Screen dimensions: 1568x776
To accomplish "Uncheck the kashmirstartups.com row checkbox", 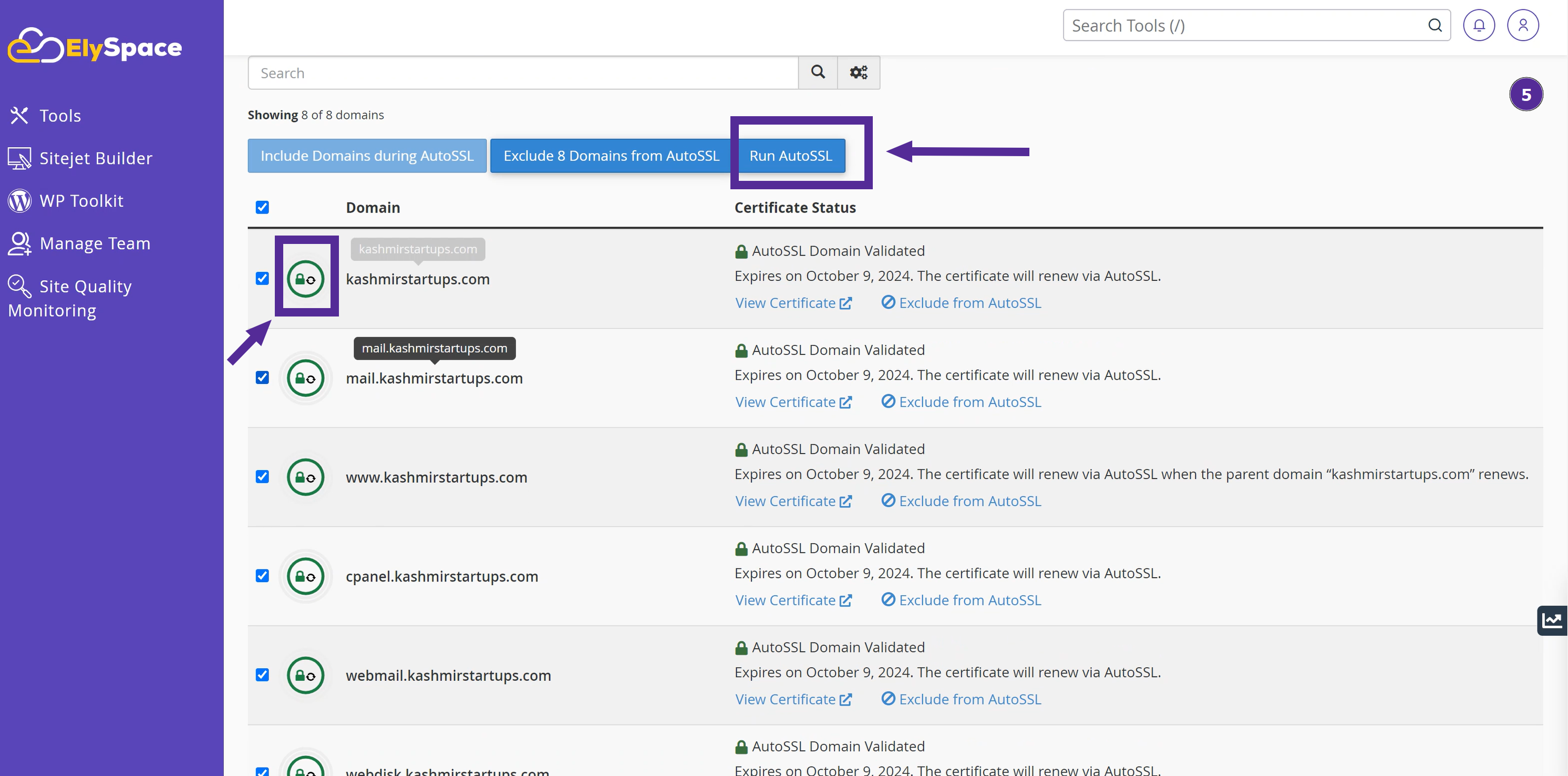I will [262, 278].
